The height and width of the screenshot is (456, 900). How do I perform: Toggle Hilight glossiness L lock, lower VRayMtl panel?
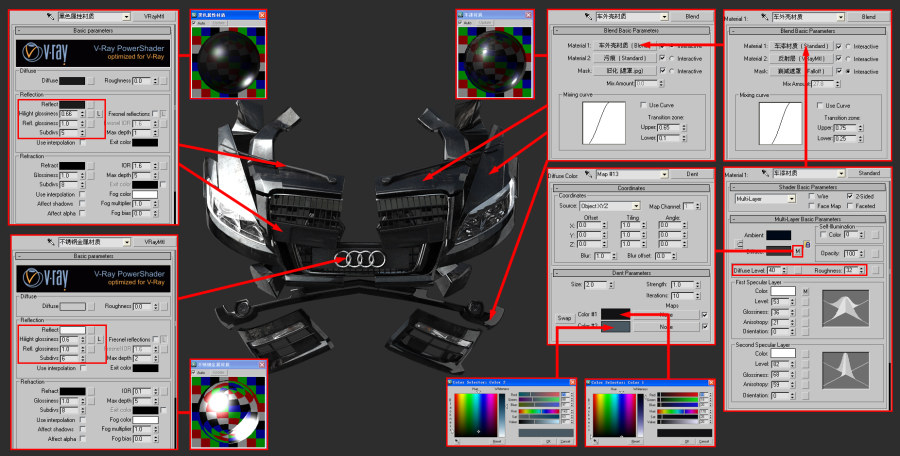pos(99,339)
